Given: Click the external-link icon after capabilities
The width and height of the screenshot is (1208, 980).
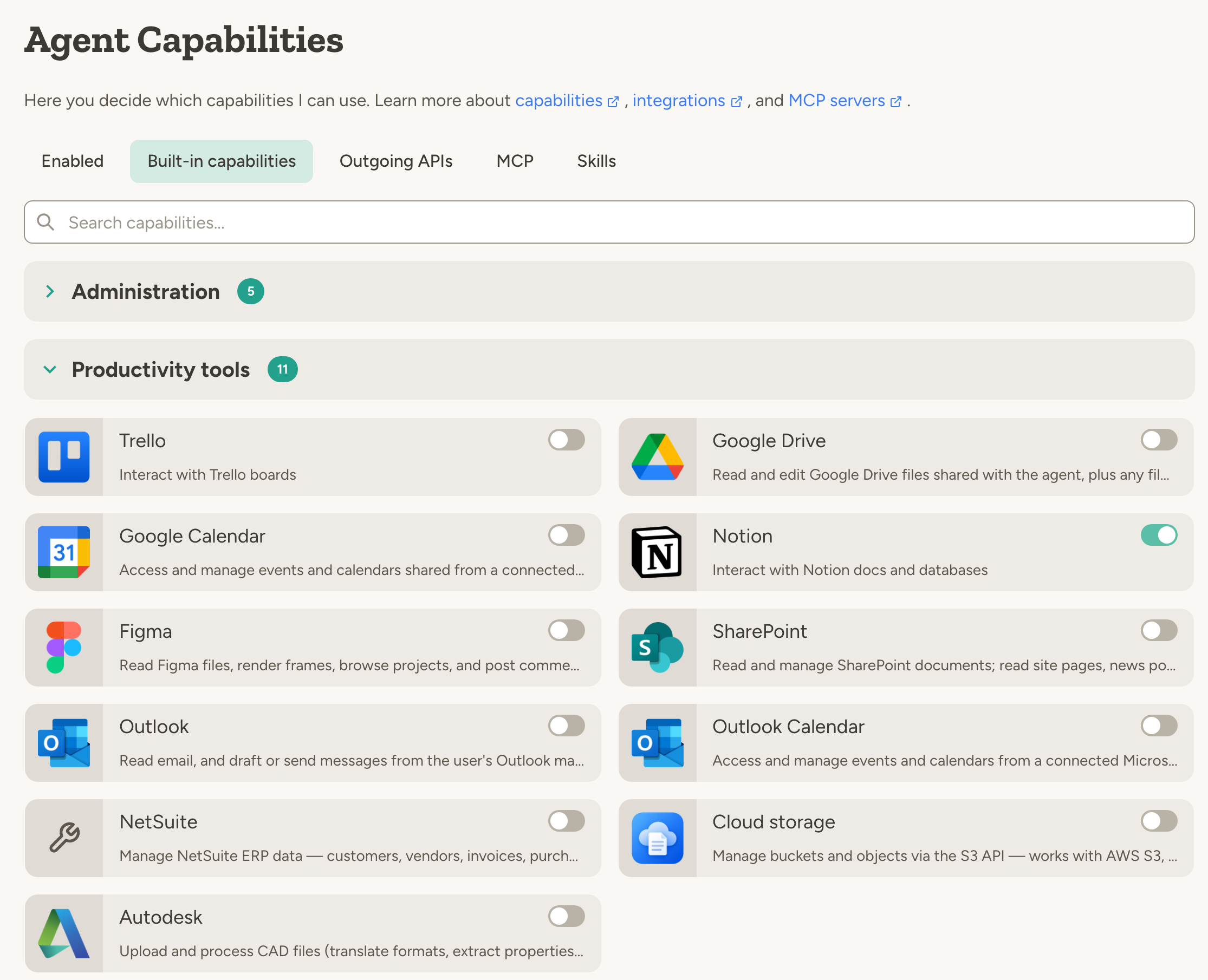Looking at the screenshot, I should click(x=613, y=102).
